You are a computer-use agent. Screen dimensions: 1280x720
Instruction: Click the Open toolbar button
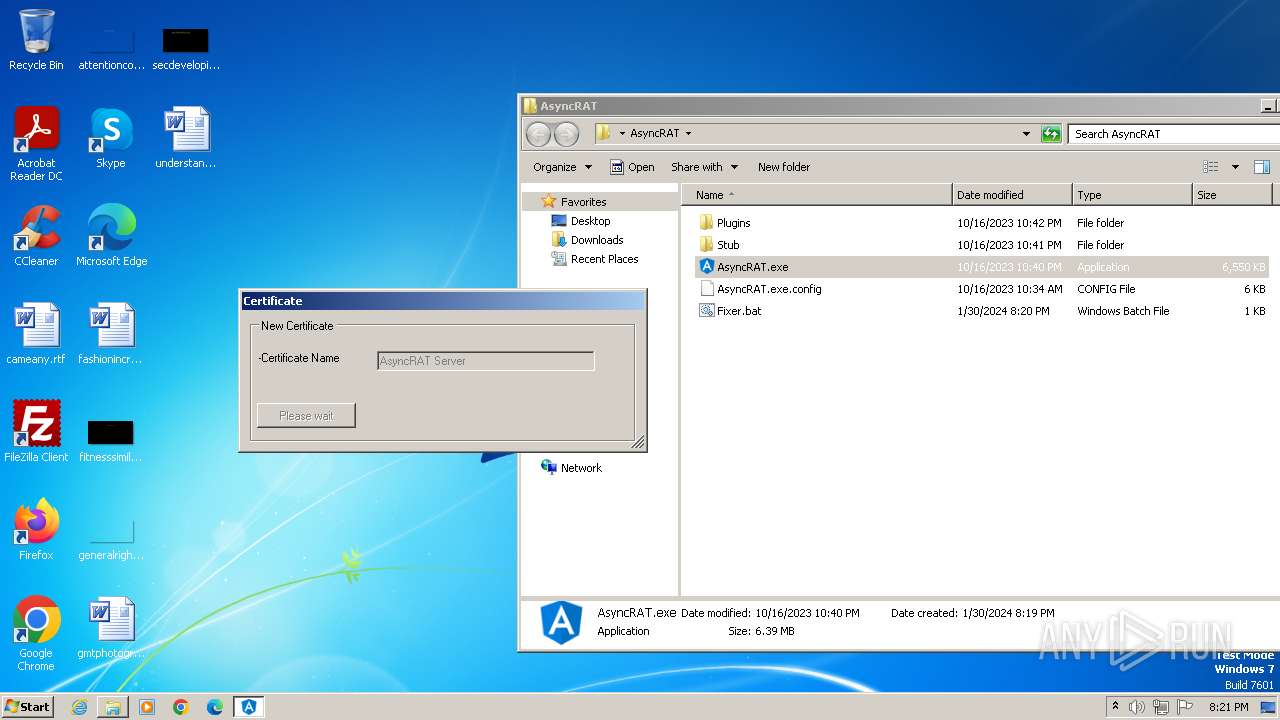pos(632,167)
